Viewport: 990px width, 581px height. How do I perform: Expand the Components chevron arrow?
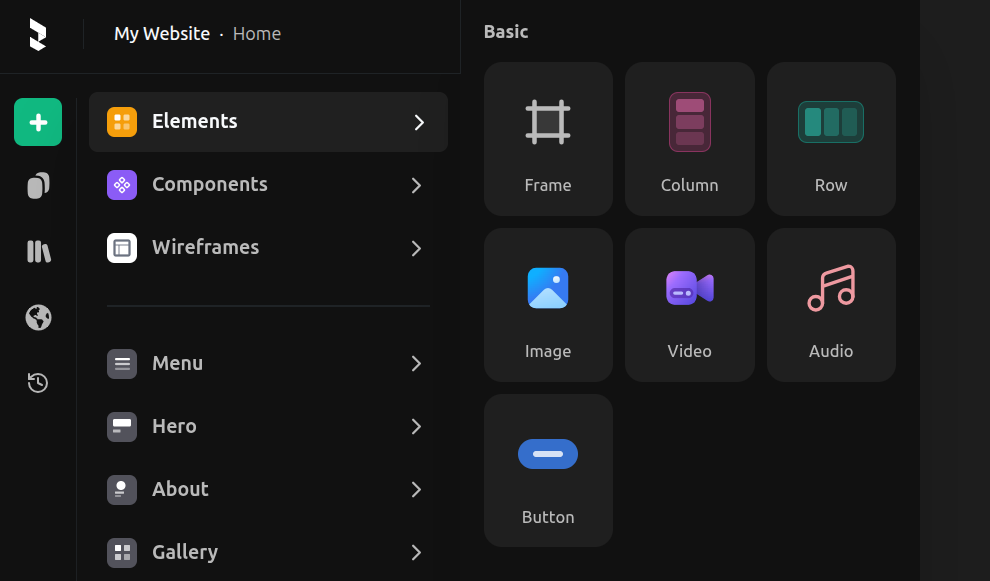tap(417, 185)
